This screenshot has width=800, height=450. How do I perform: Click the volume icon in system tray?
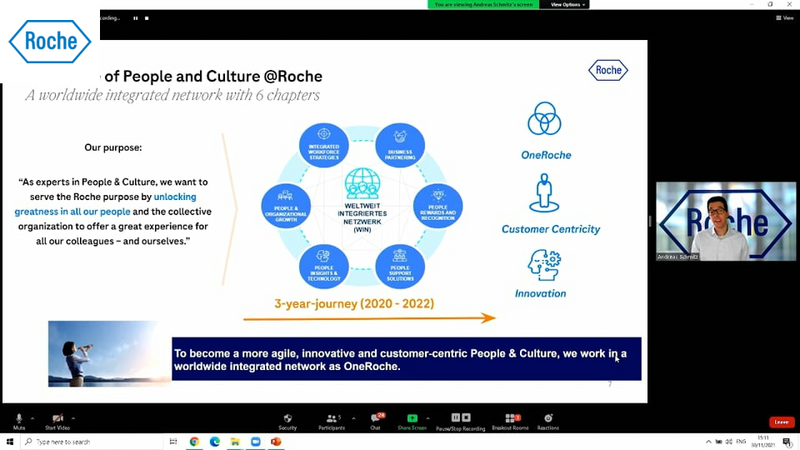coord(729,442)
